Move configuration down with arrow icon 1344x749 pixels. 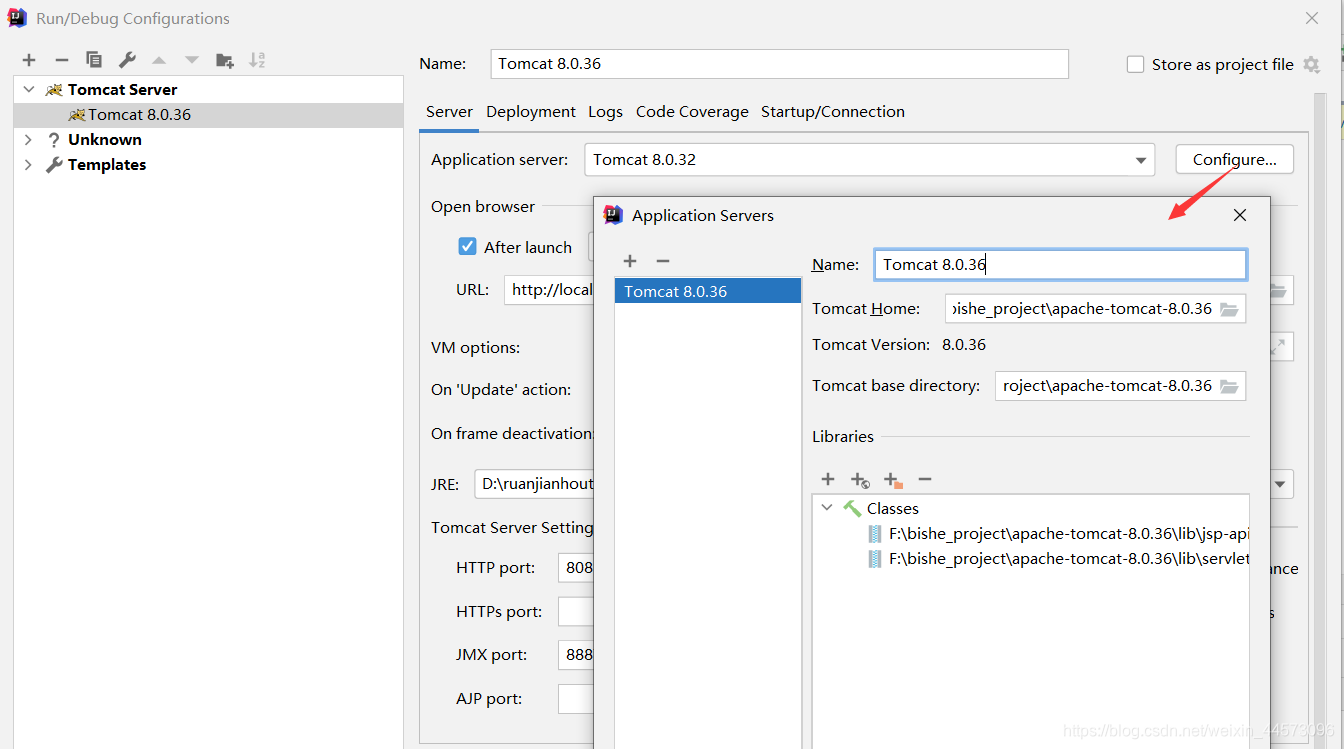coord(192,60)
